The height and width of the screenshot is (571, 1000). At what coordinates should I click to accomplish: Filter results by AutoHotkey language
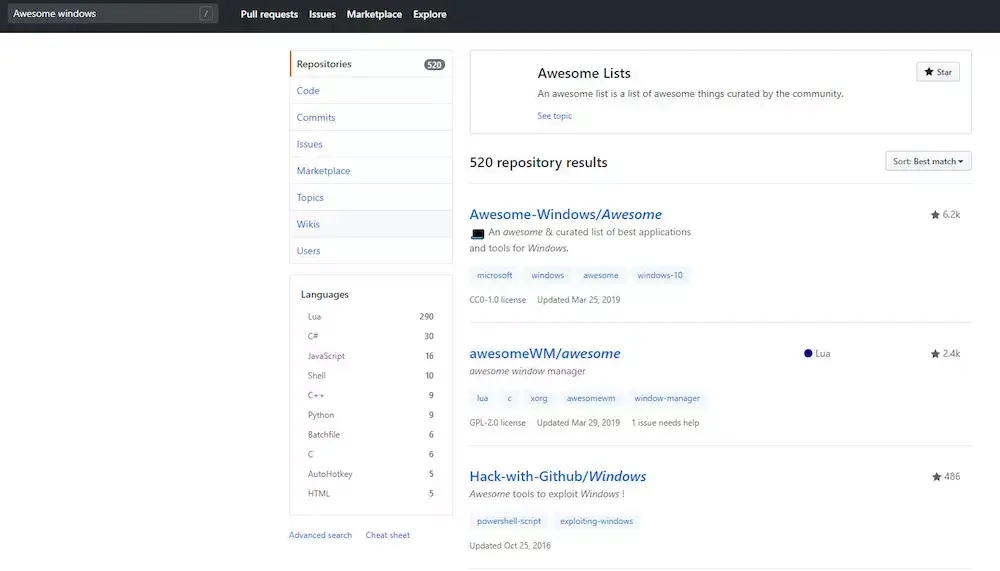[371, 474]
